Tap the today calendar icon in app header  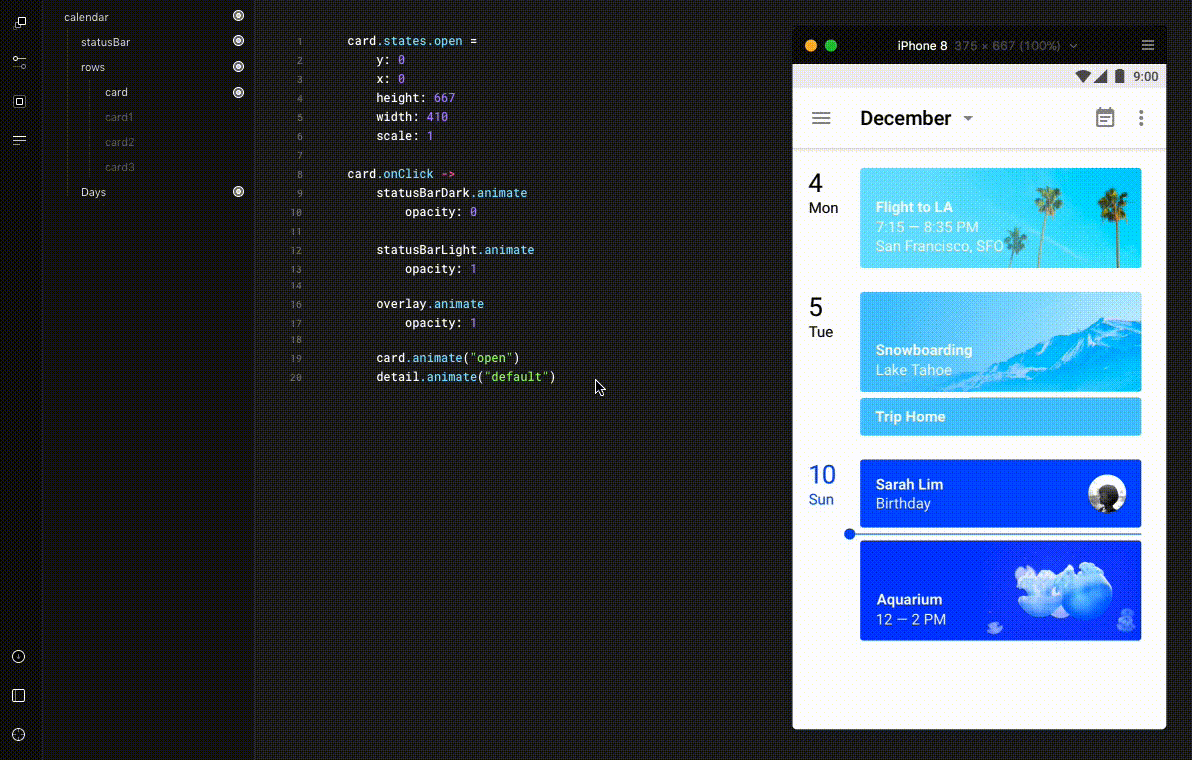1105,118
